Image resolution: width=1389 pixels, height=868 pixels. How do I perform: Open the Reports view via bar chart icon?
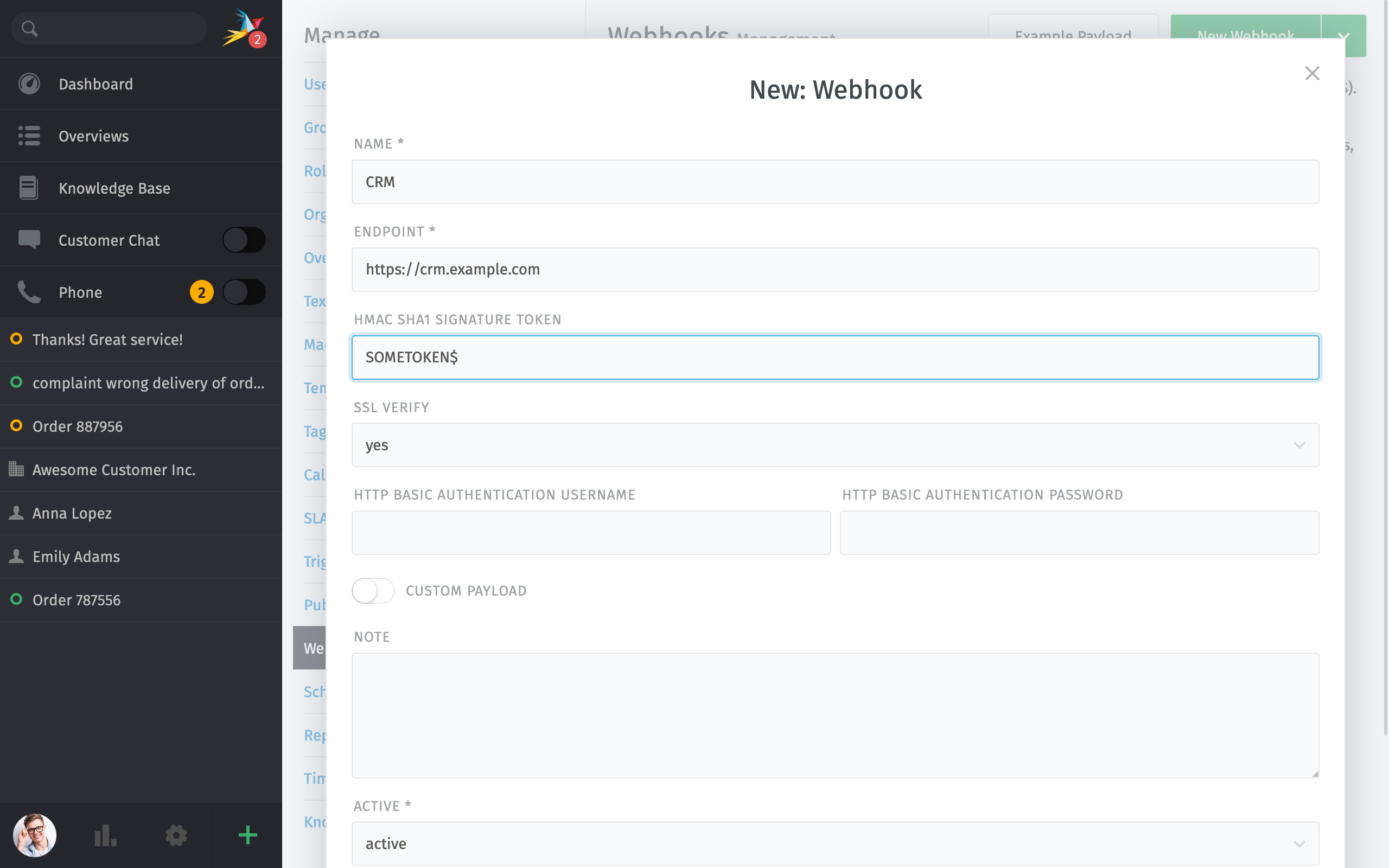(105, 835)
